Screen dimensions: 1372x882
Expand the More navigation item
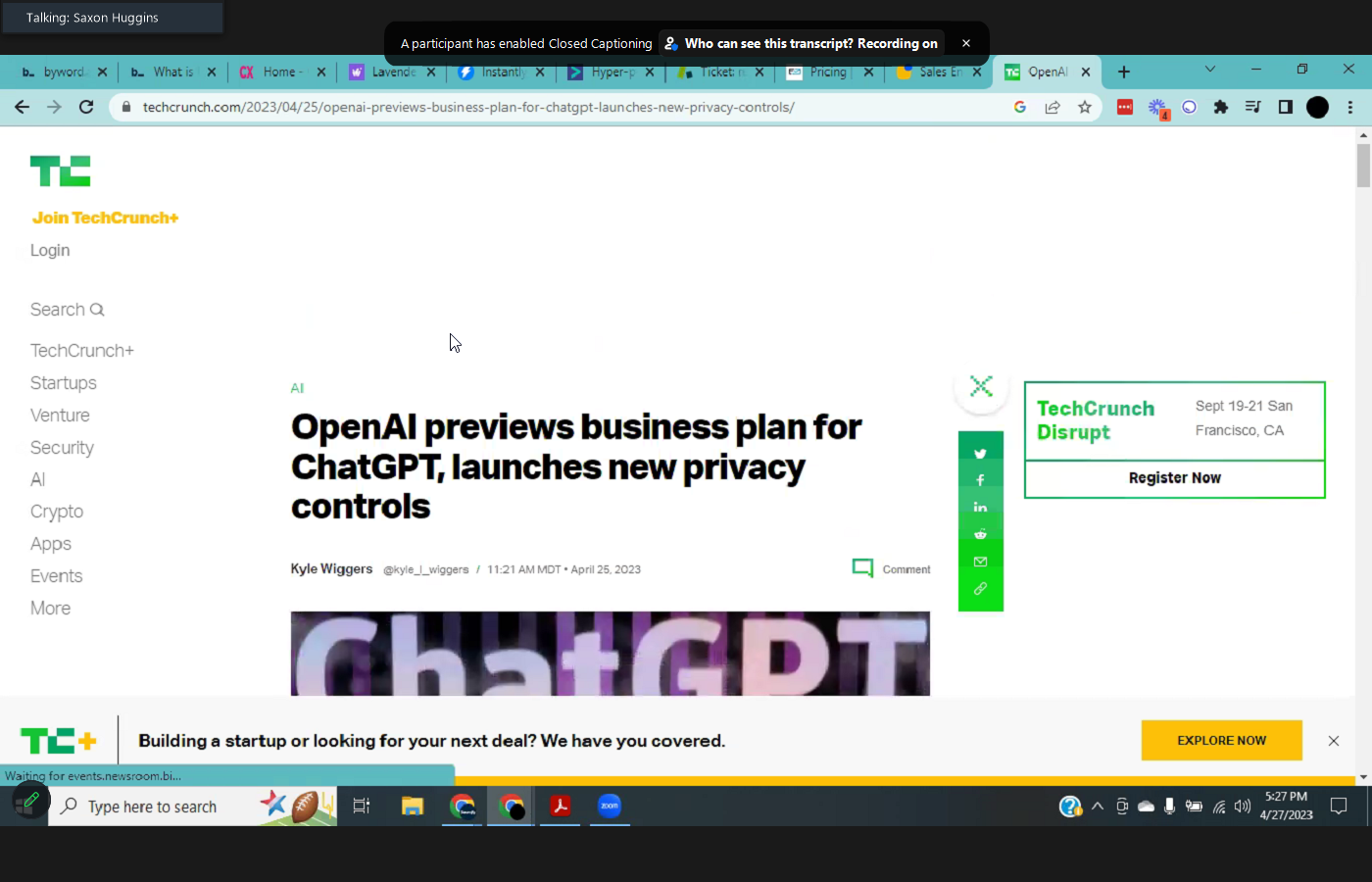tap(50, 609)
